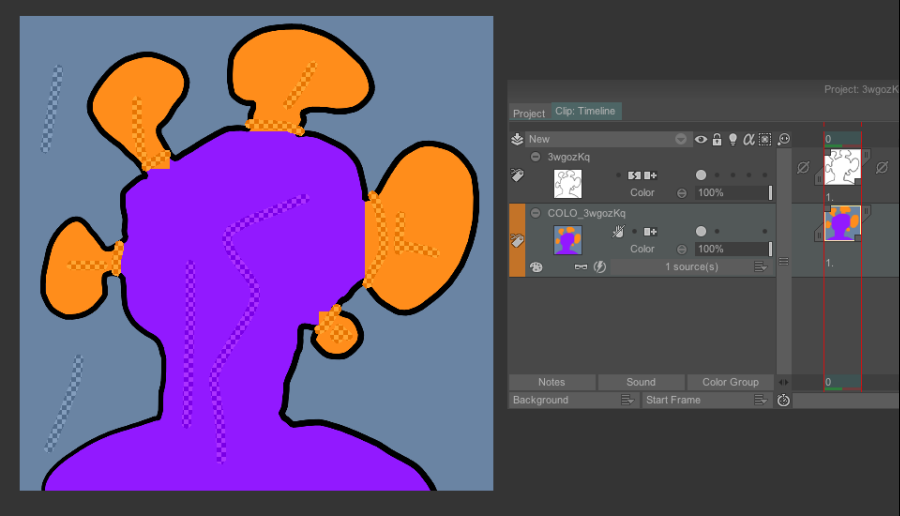Switch to the Project tab
This screenshot has width=900, height=516.
click(x=529, y=113)
